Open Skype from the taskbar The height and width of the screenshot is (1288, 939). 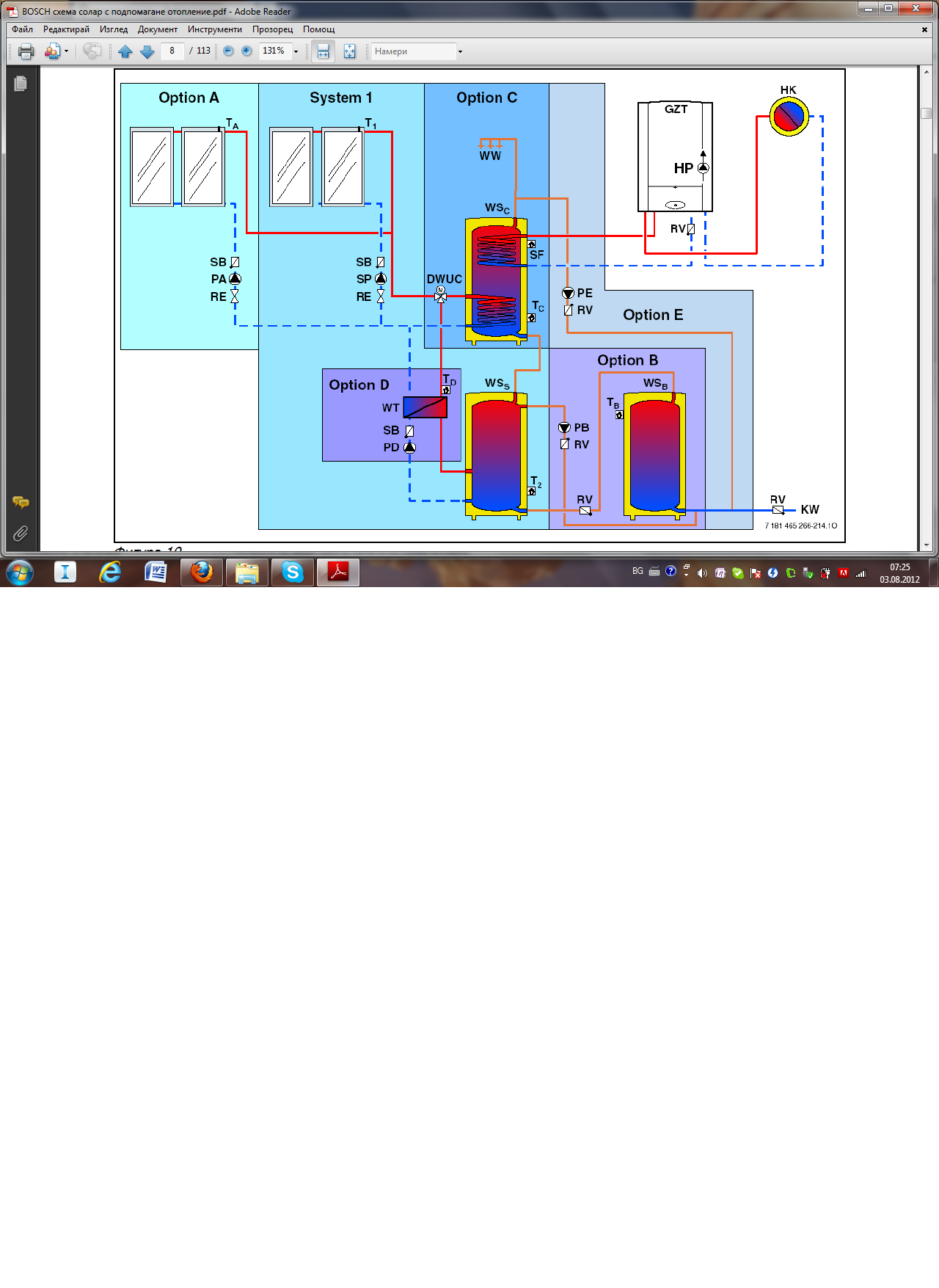click(x=293, y=572)
